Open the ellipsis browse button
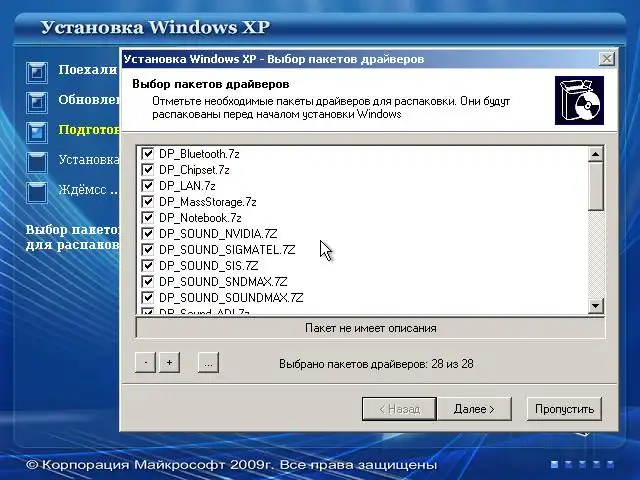 click(208, 362)
